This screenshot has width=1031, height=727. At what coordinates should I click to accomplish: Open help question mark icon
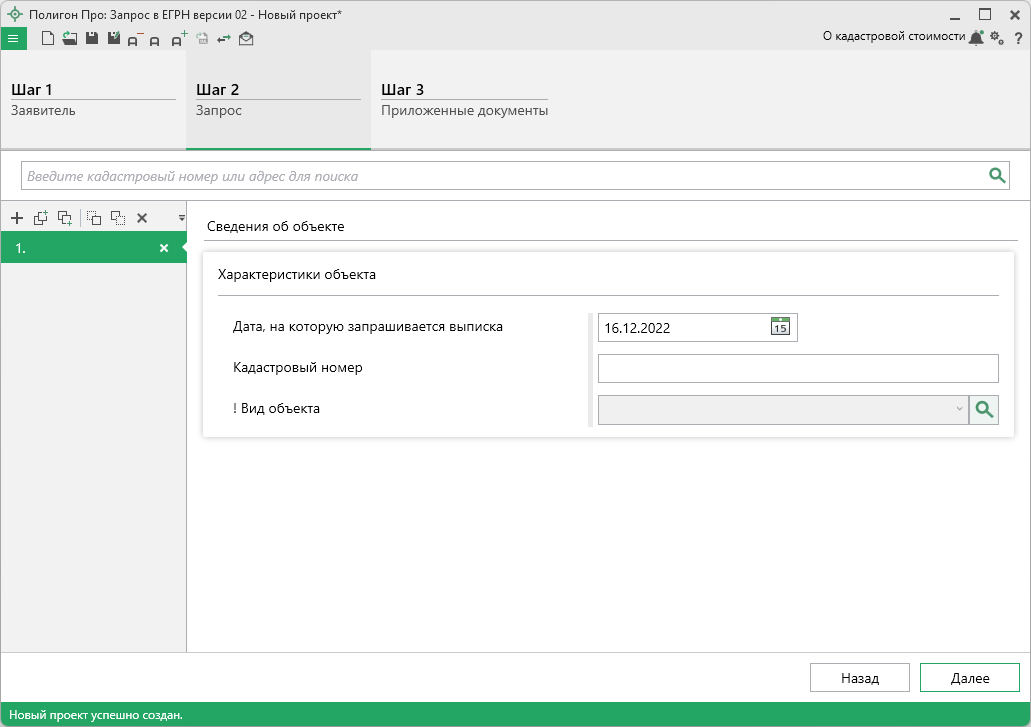[x=1018, y=38]
